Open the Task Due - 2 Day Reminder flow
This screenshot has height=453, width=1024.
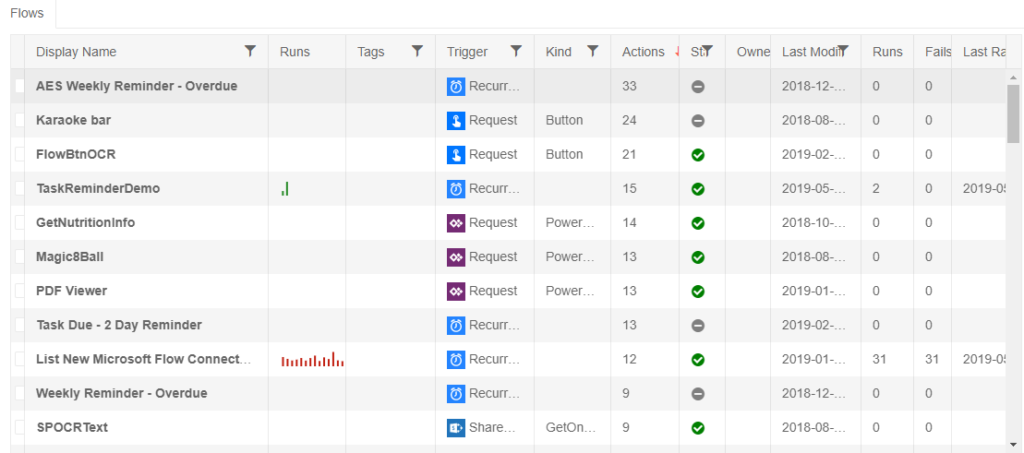point(118,325)
